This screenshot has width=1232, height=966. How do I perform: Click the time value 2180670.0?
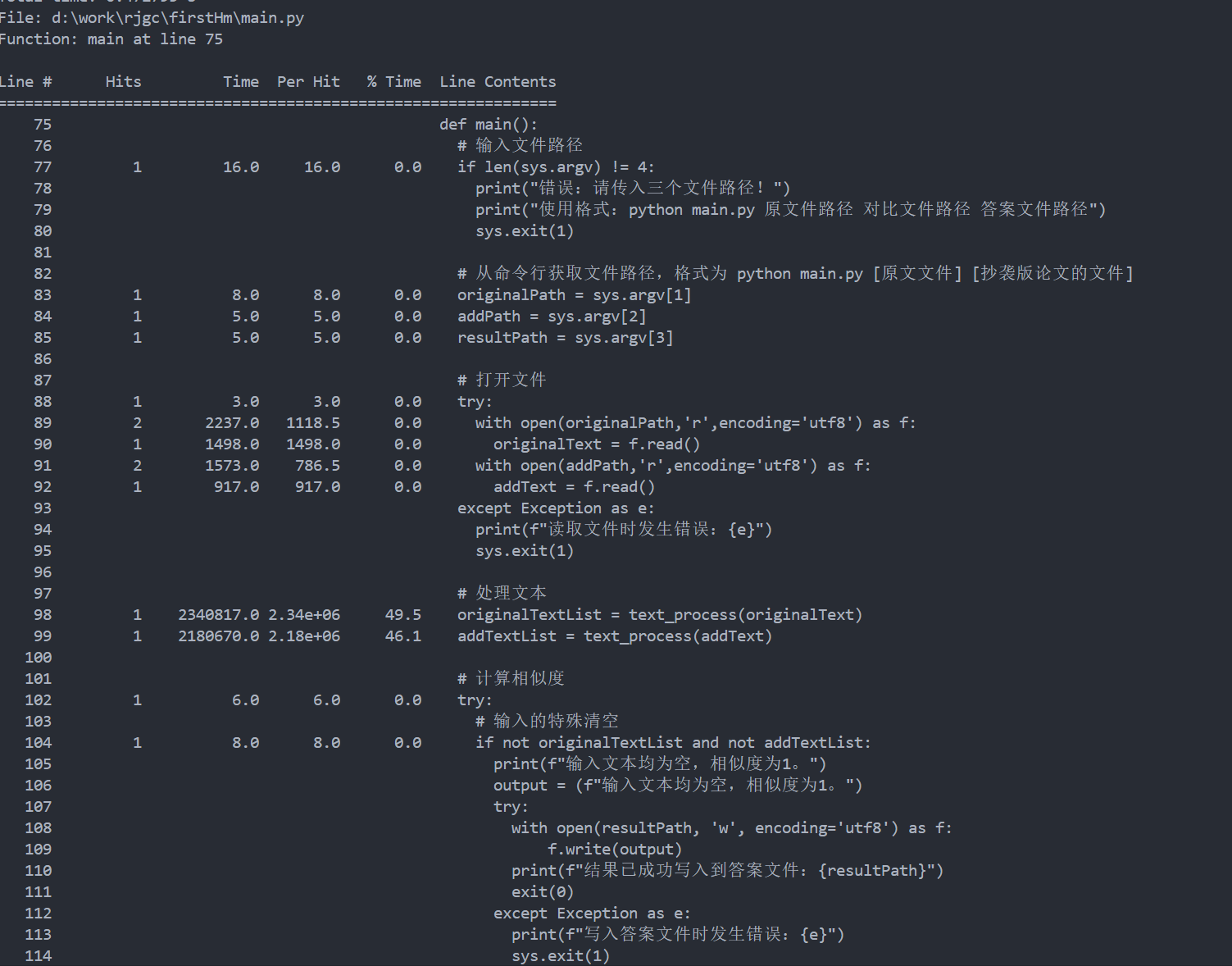219,636
